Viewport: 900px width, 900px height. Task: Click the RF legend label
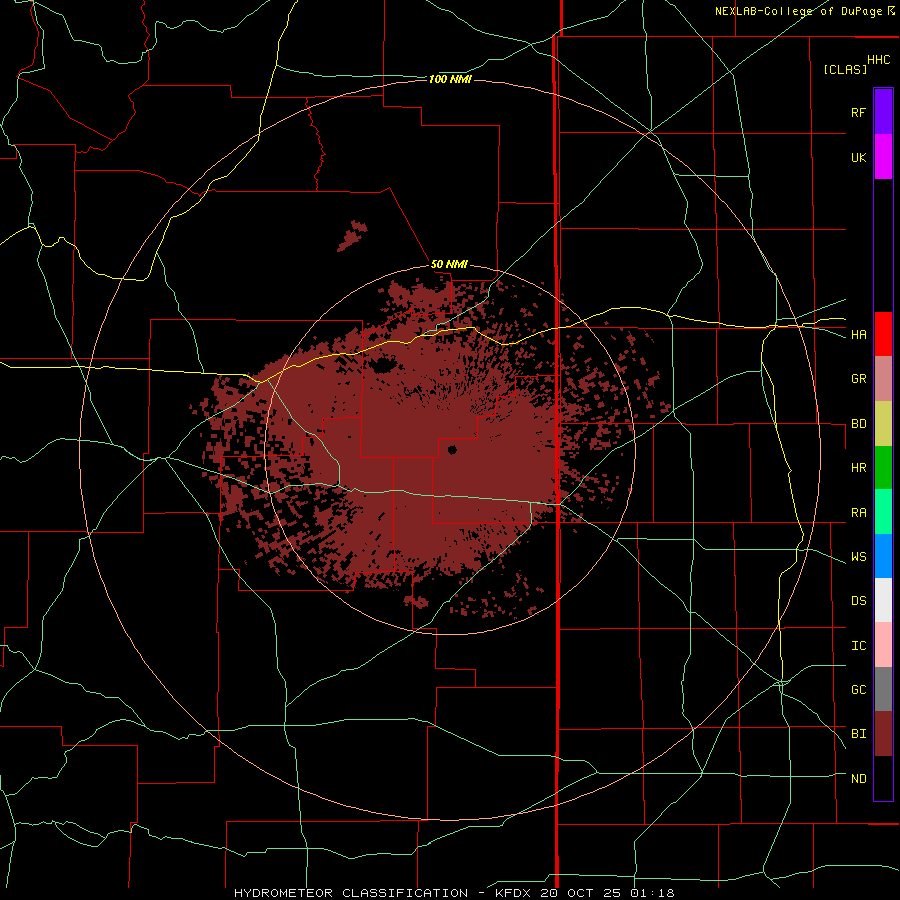(x=858, y=112)
